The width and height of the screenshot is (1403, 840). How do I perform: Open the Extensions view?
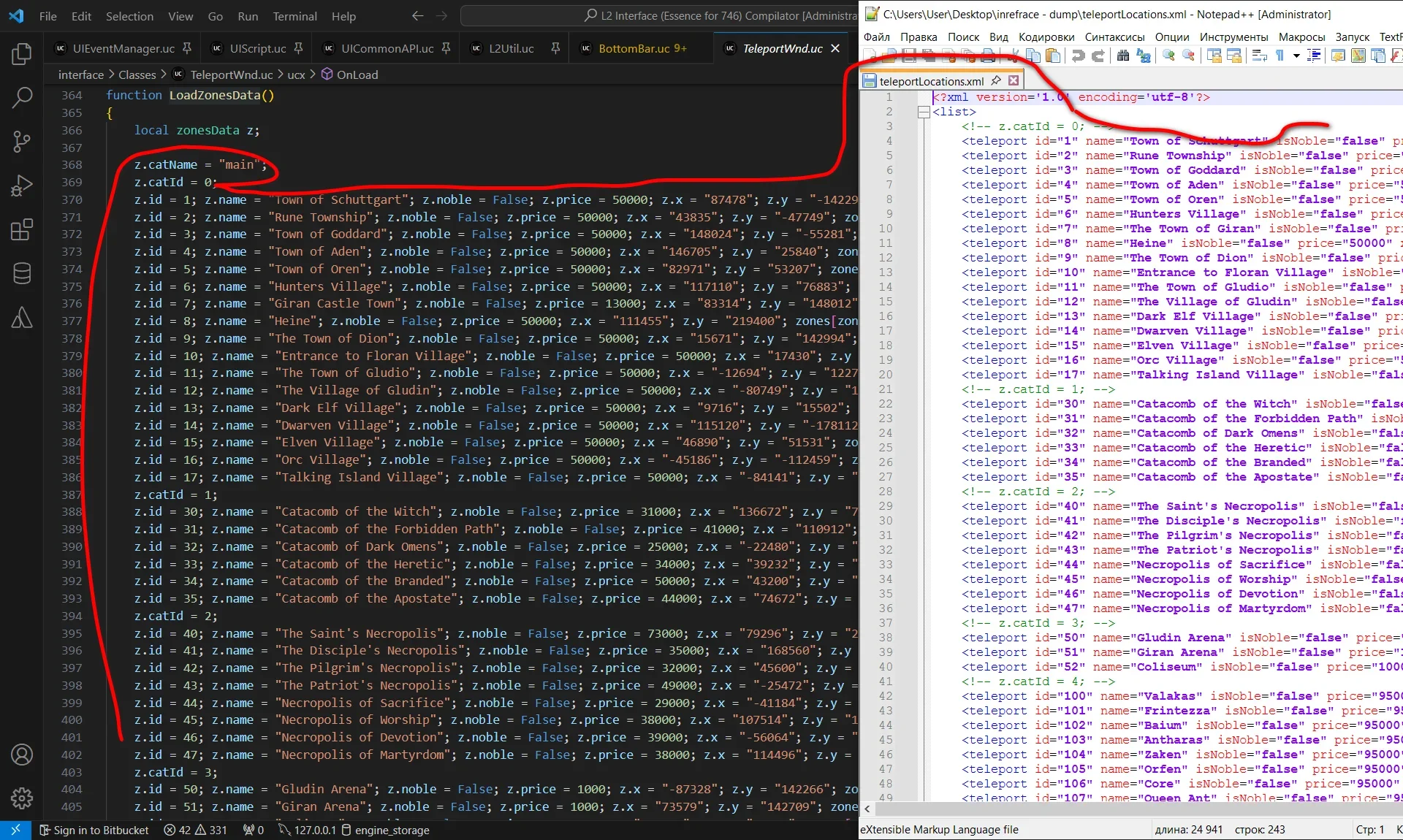(22, 229)
